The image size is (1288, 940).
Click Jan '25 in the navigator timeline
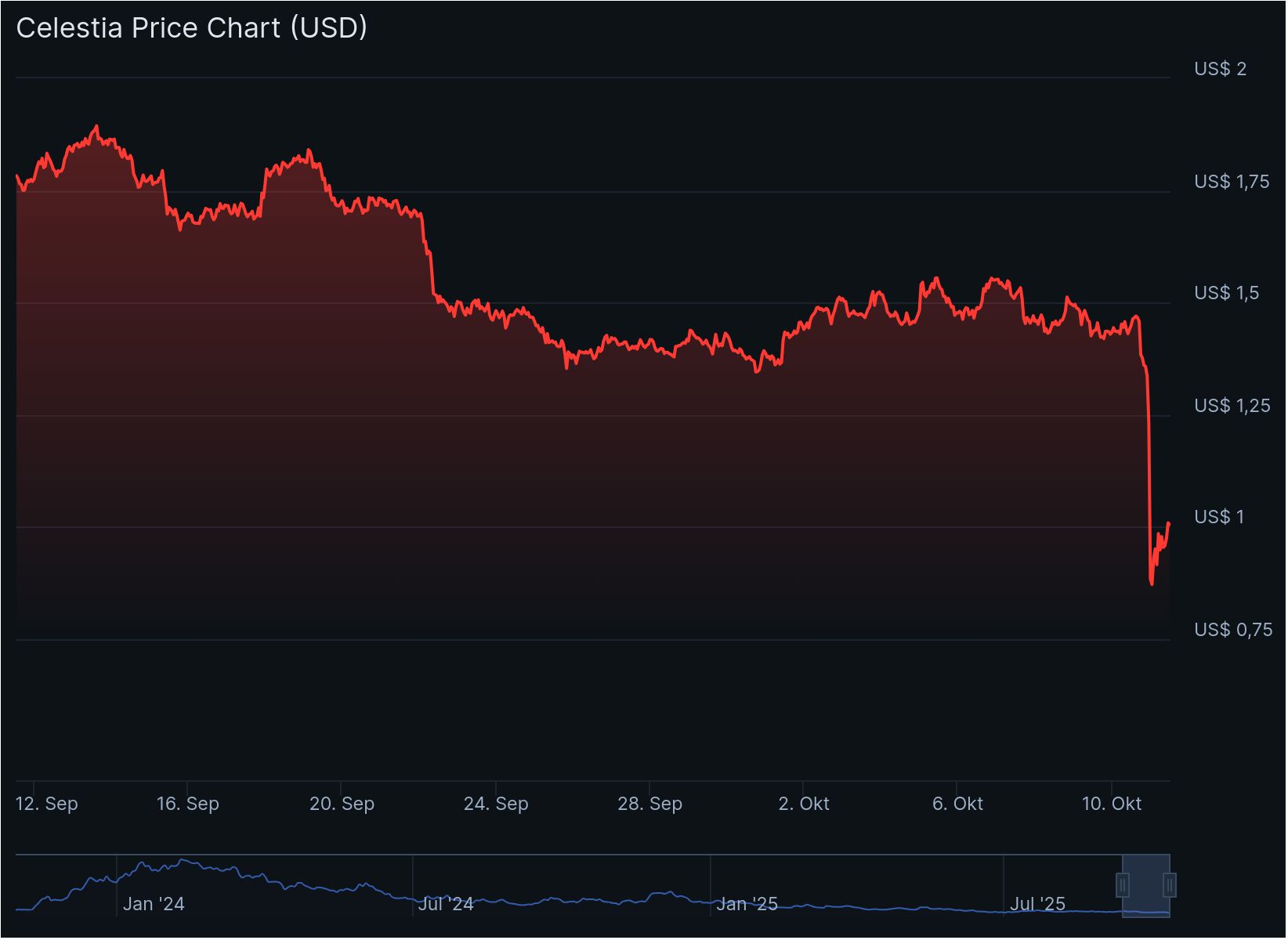click(747, 904)
